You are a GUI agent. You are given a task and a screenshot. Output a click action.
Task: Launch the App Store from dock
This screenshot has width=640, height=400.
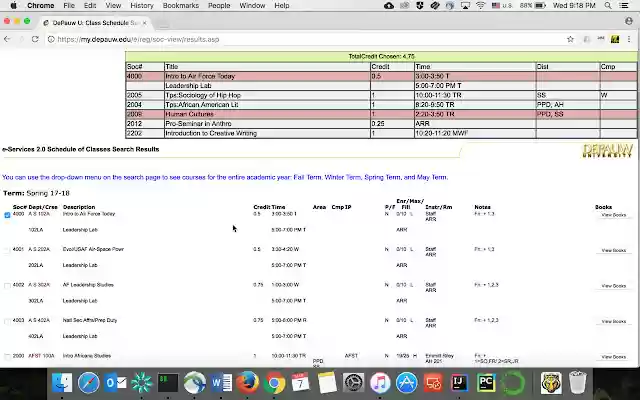point(406,382)
